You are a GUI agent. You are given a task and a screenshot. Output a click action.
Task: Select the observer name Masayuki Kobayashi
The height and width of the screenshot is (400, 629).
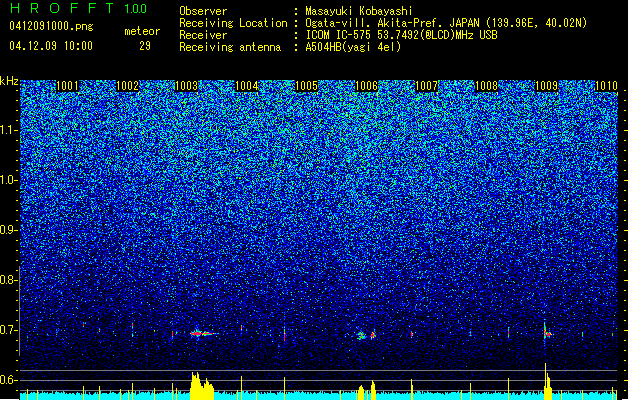(x=359, y=11)
